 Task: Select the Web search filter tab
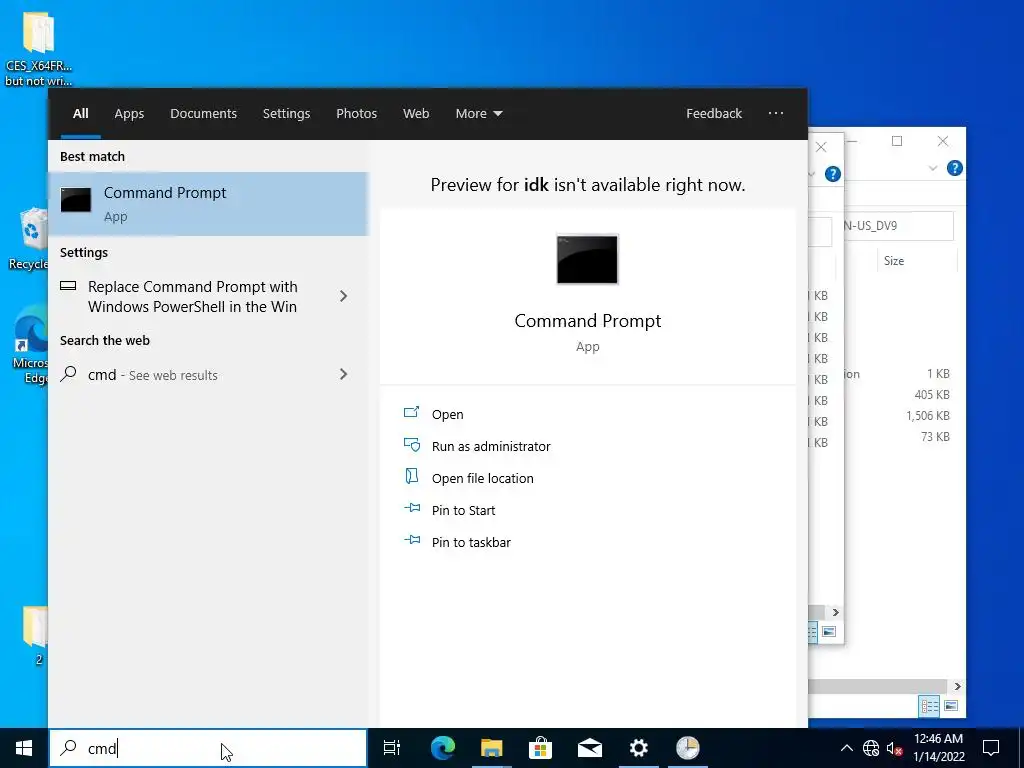(x=415, y=113)
